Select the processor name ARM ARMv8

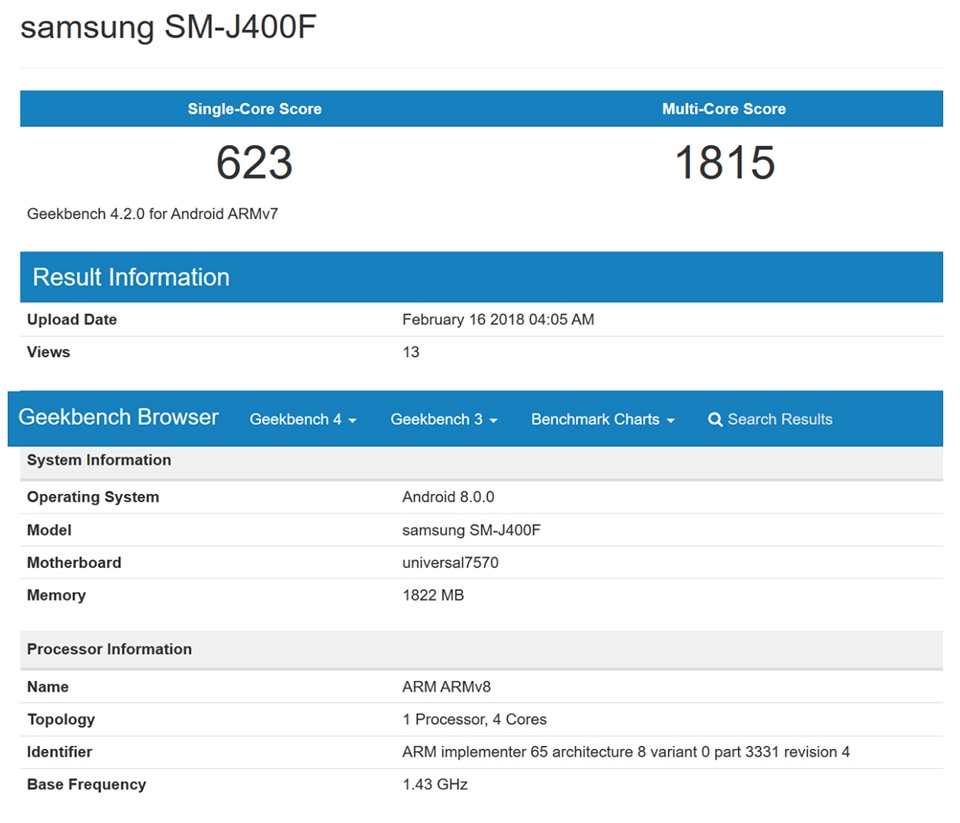point(446,687)
